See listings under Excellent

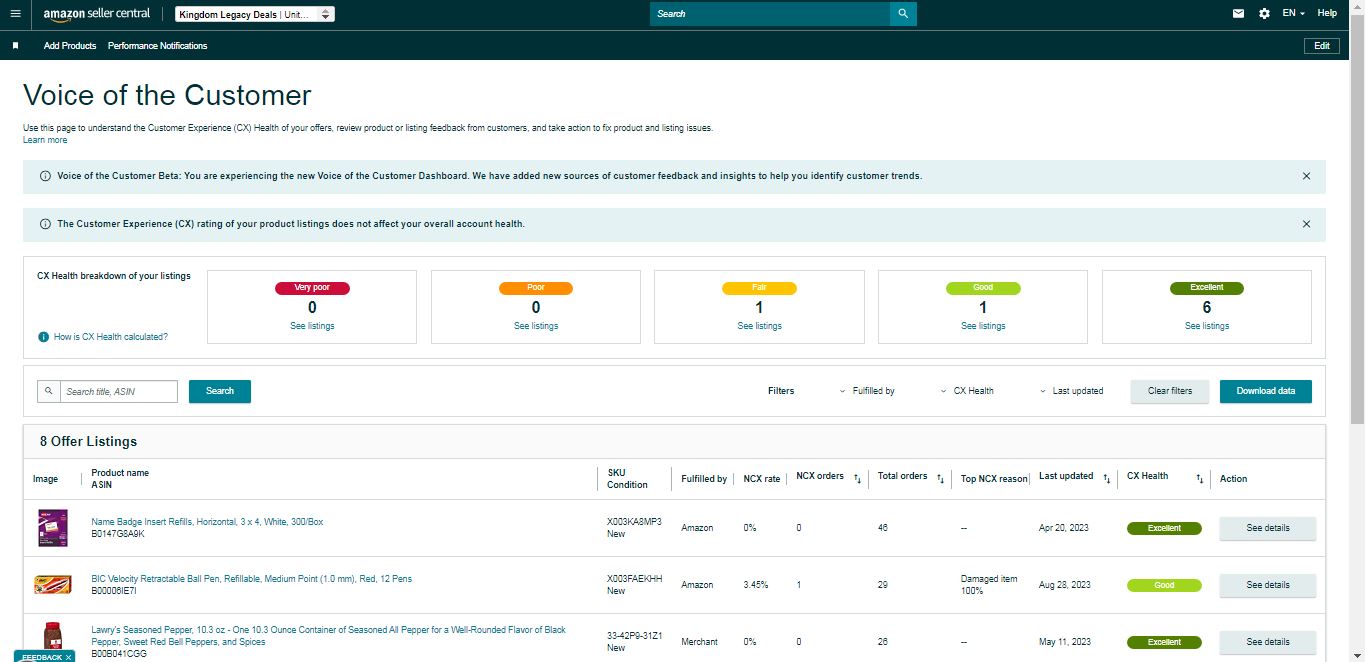click(x=1207, y=326)
